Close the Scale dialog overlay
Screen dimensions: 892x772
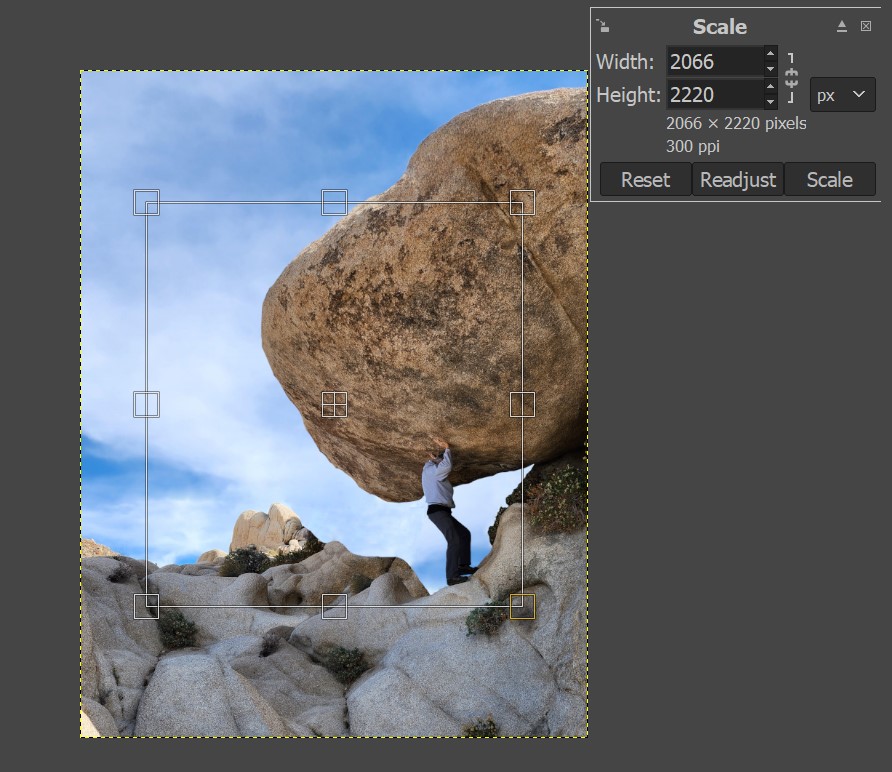coord(866,26)
